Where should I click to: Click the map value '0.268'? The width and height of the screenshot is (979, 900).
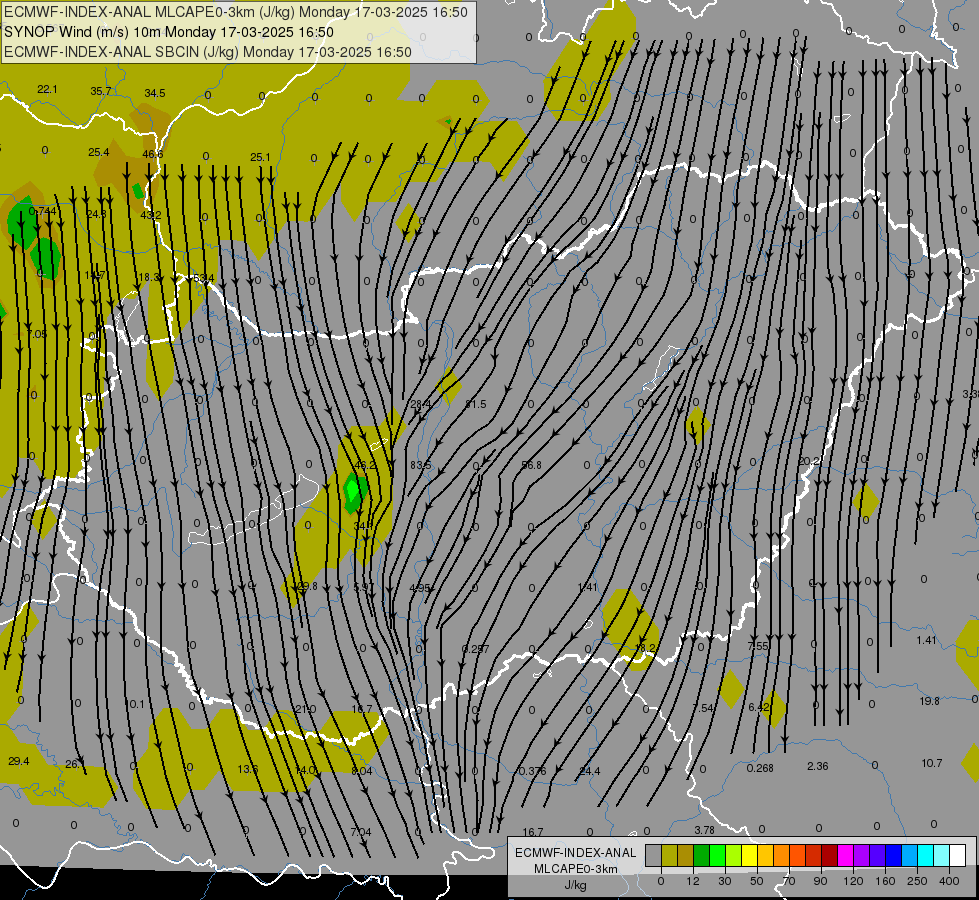[760, 768]
